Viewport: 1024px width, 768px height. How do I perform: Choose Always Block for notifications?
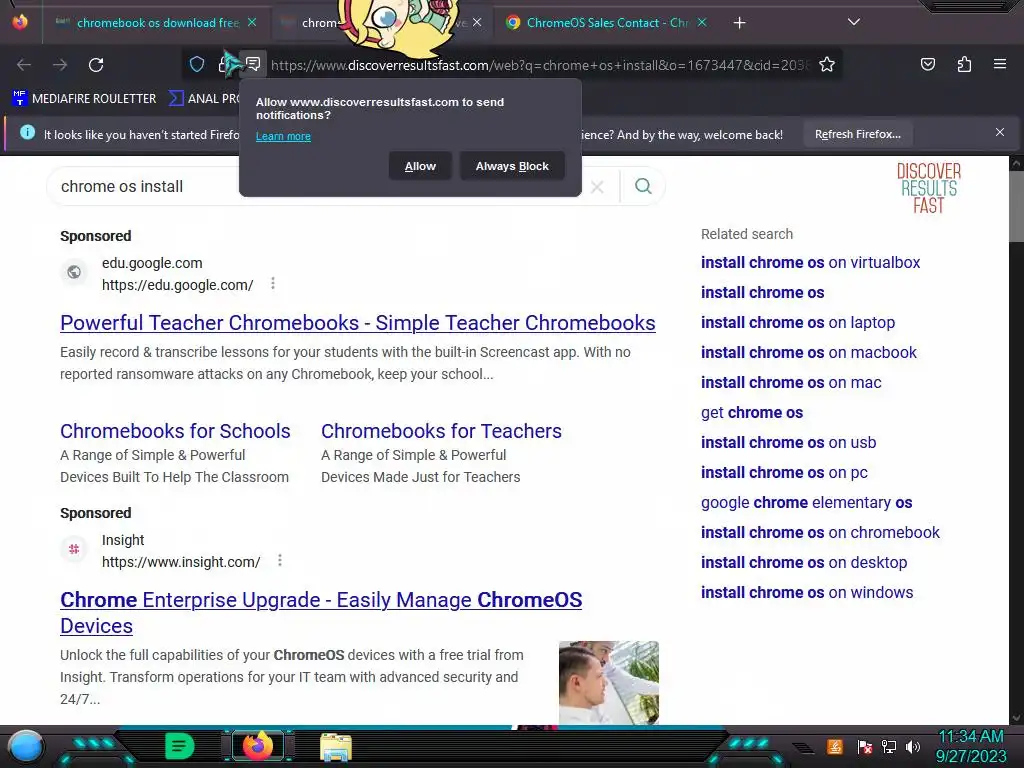(512, 166)
